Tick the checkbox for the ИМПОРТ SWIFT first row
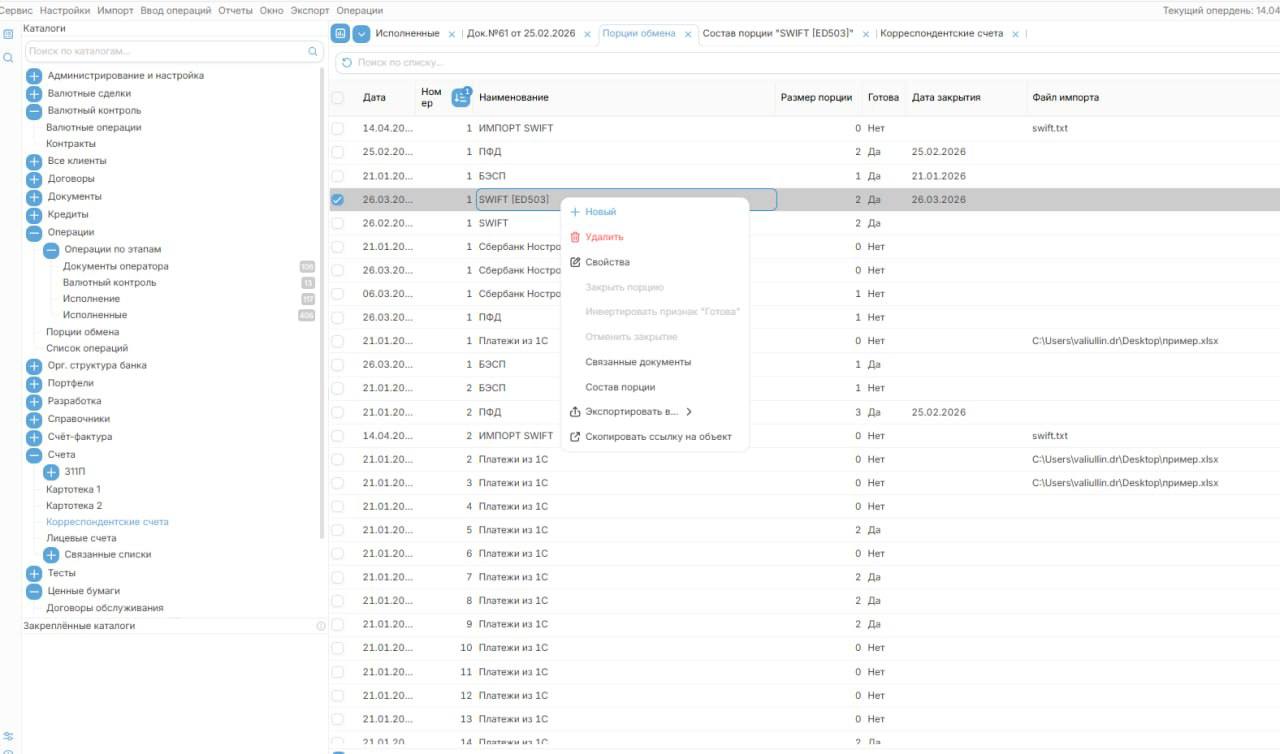The height and width of the screenshot is (754, 1280). (338, 129)
